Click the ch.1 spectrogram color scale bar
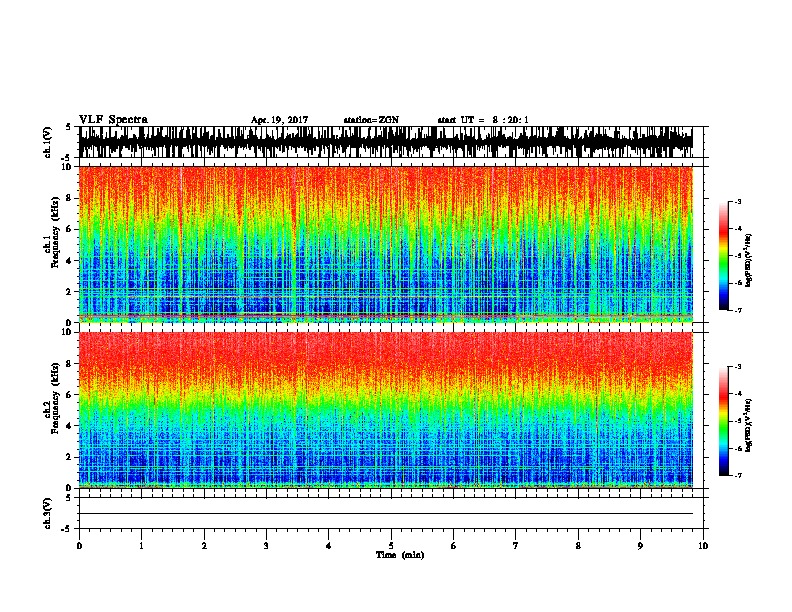 point(723,256)
